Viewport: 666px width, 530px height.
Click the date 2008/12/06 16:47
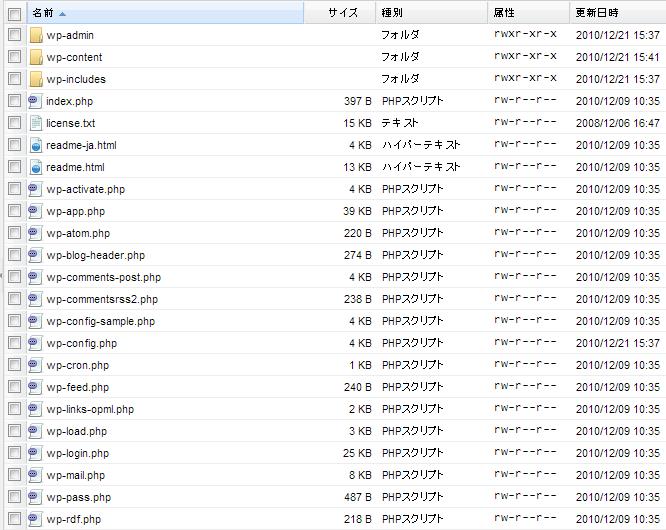tap(618, 123)
